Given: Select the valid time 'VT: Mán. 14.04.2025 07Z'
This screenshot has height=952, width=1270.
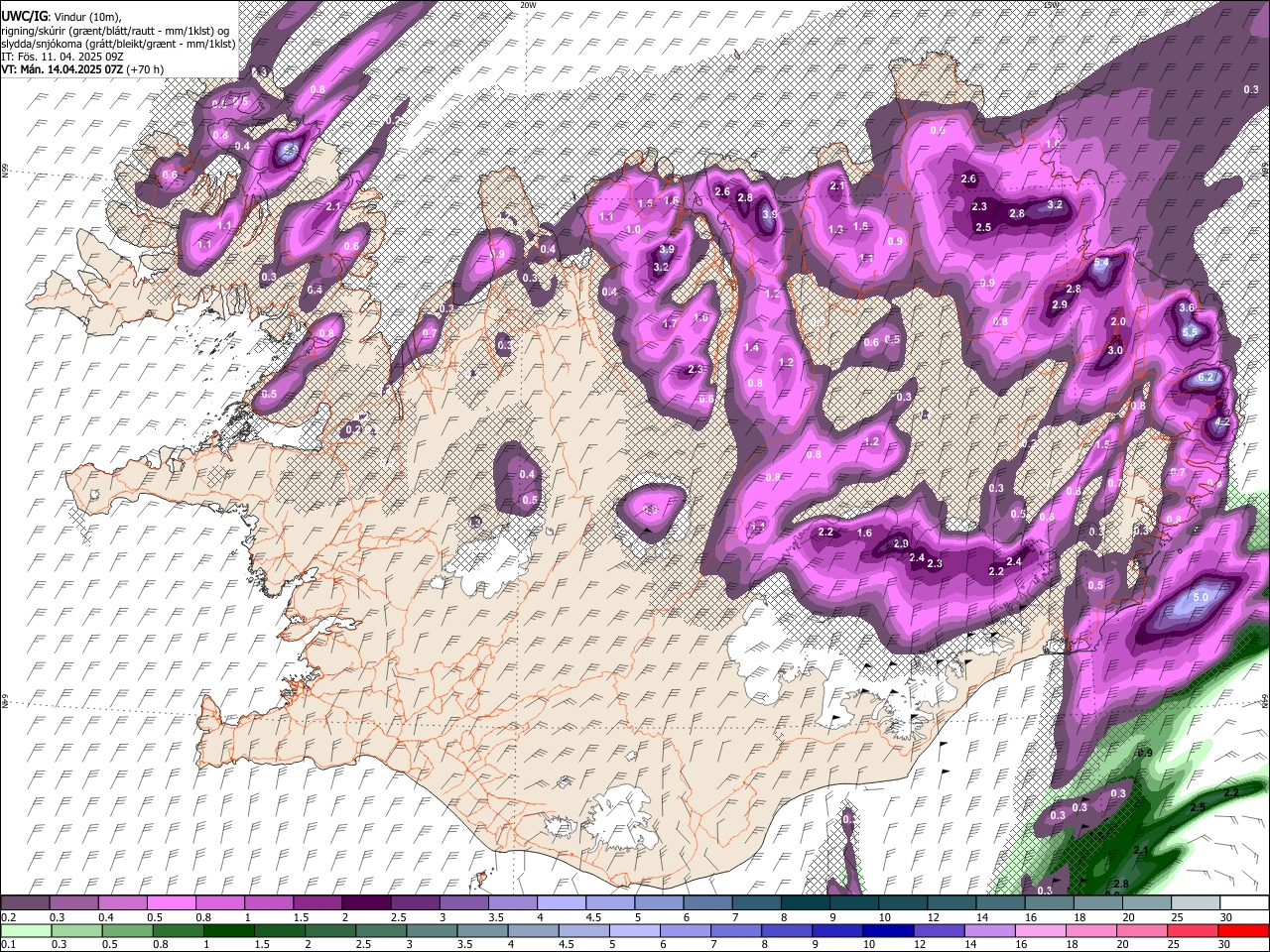Looking at the screenshot, I should (62, 69).
